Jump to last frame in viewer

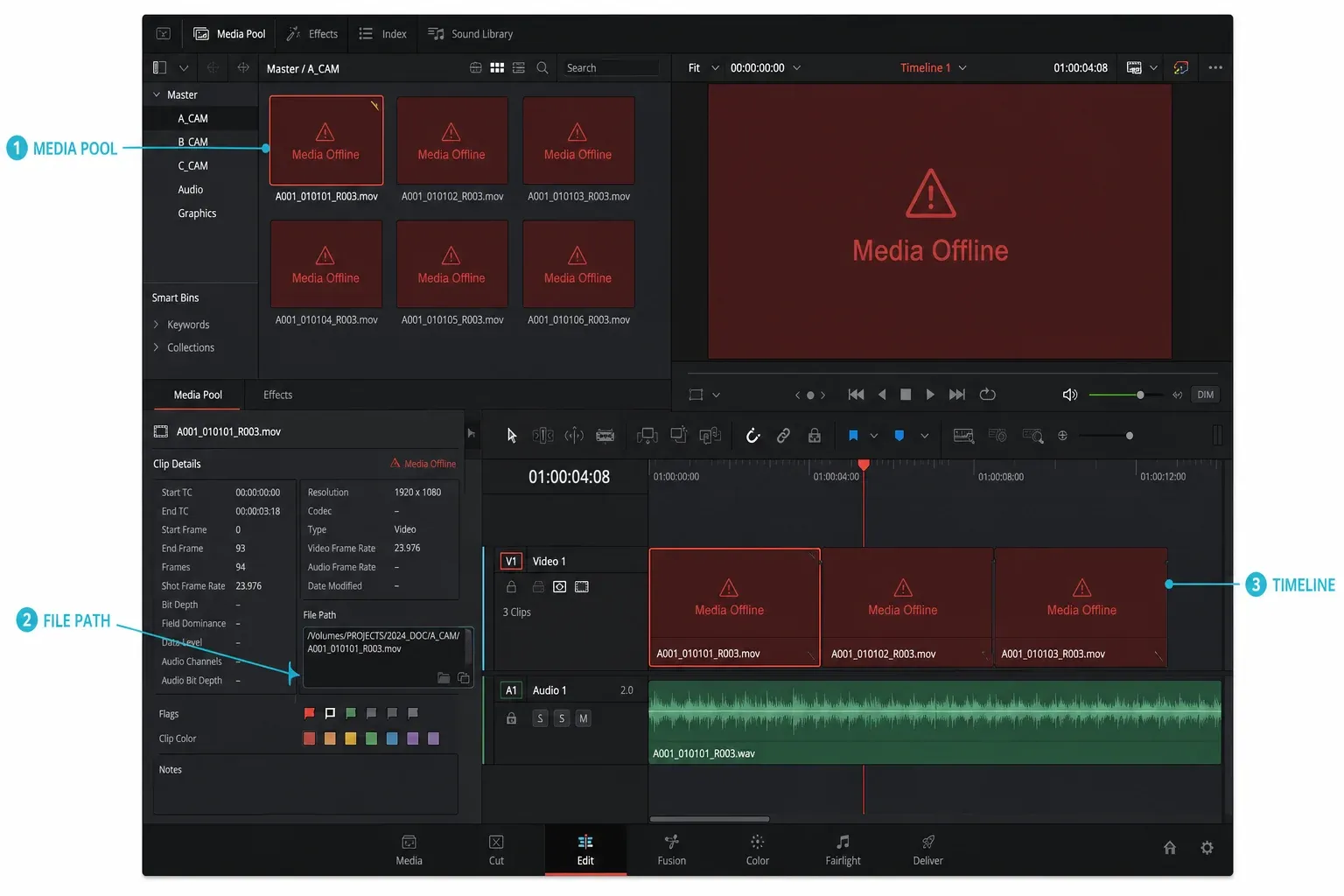[x=957, y=395]
